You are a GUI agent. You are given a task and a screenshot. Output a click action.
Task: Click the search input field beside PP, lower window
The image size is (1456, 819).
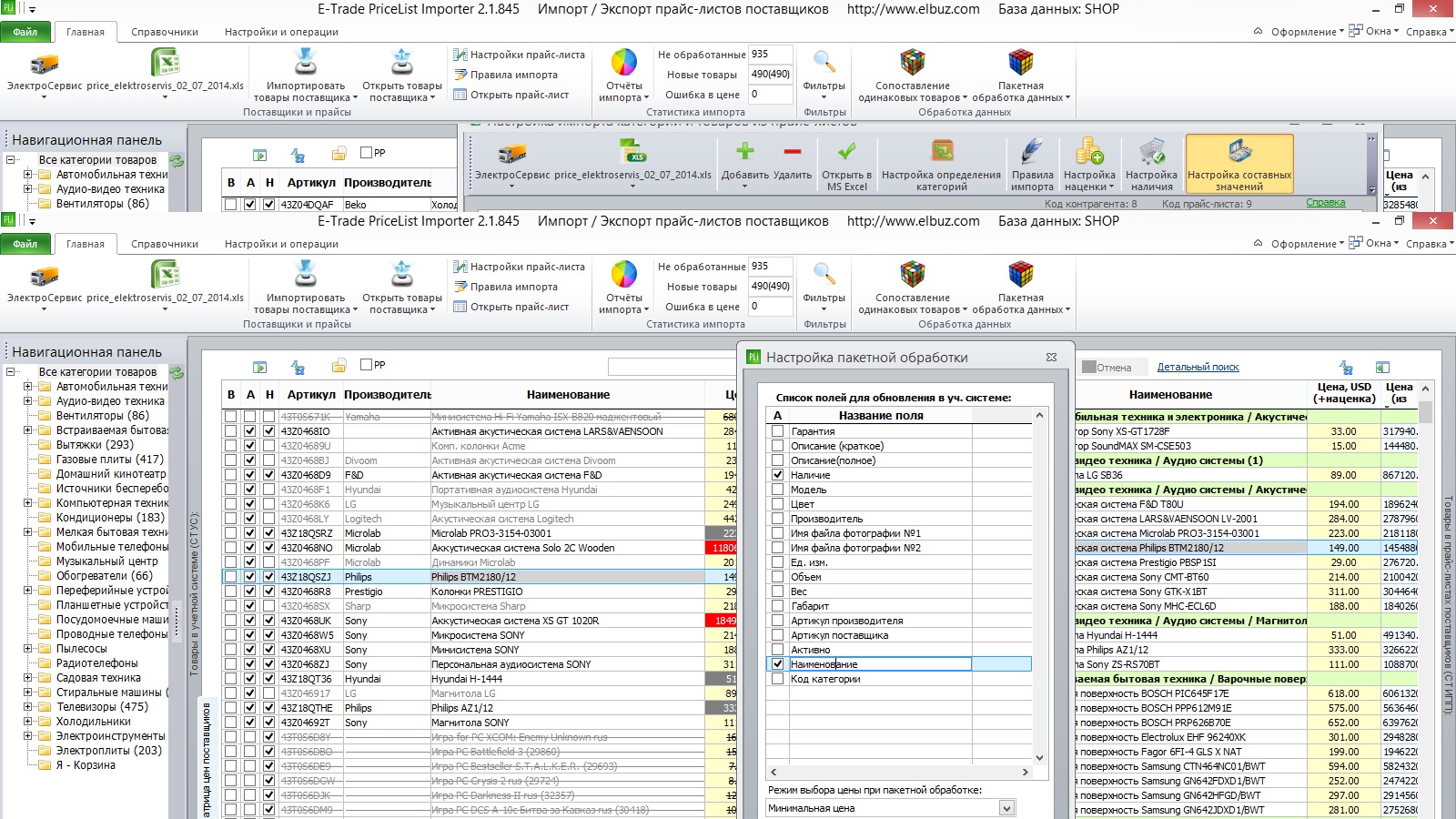coord(673,366)
